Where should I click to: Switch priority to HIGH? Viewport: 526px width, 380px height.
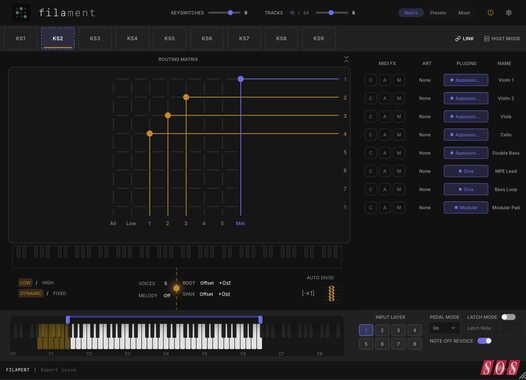coord(48,283)
